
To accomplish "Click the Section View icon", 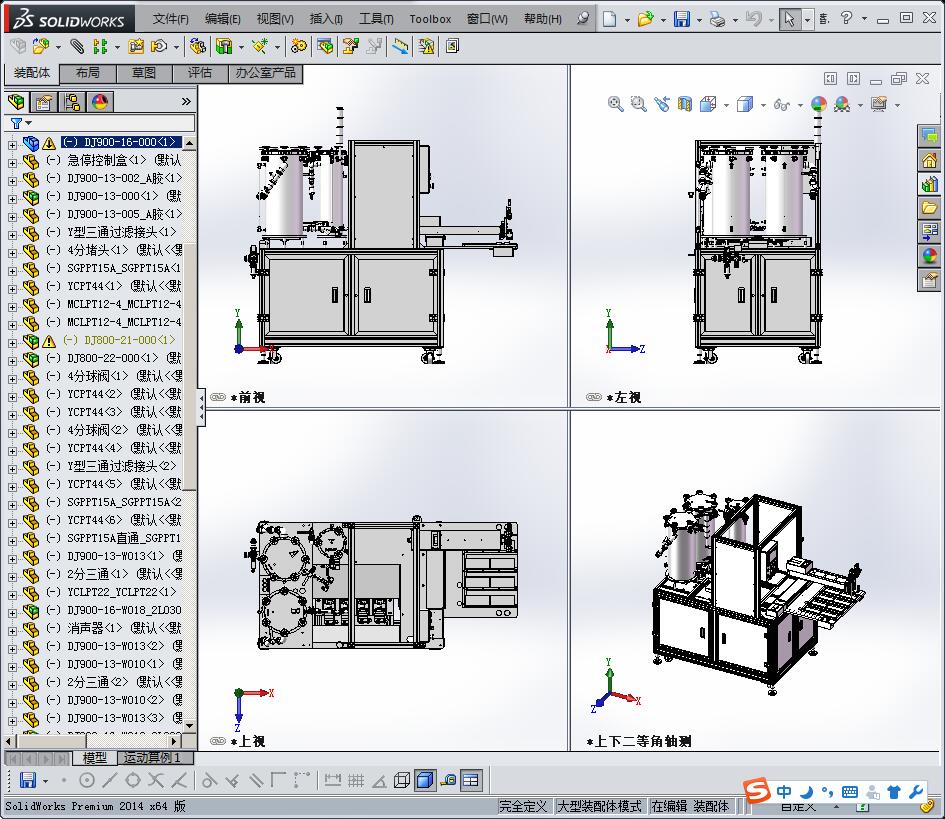I will coord(685,104).
